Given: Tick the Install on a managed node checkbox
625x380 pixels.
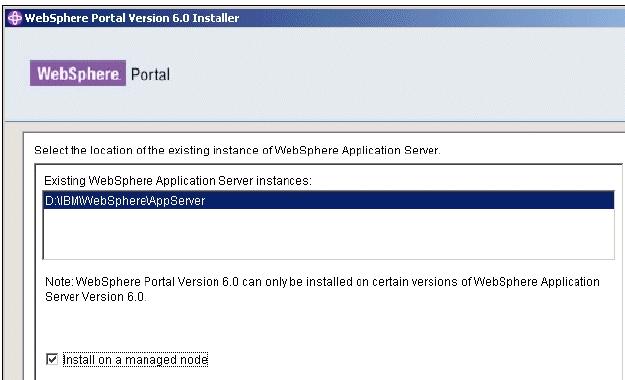Looking at the screenshot, I should [x=52, y=359].
